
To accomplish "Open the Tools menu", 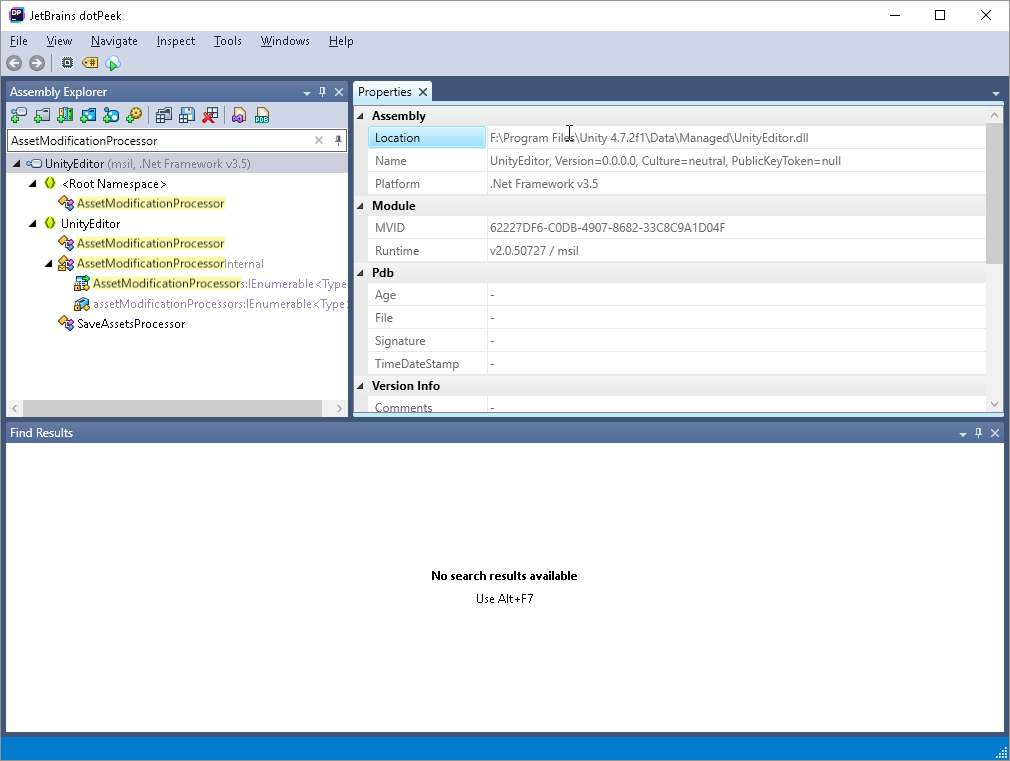I will (x=227, y=41).
